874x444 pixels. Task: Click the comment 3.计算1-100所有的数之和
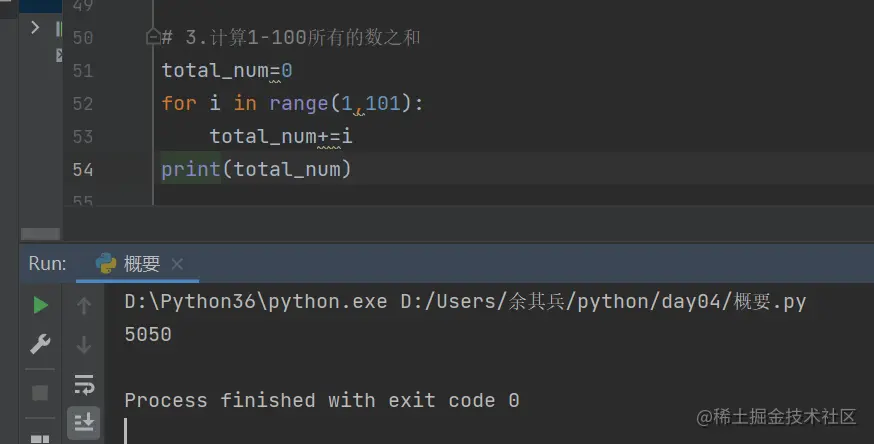click(290, 38)
